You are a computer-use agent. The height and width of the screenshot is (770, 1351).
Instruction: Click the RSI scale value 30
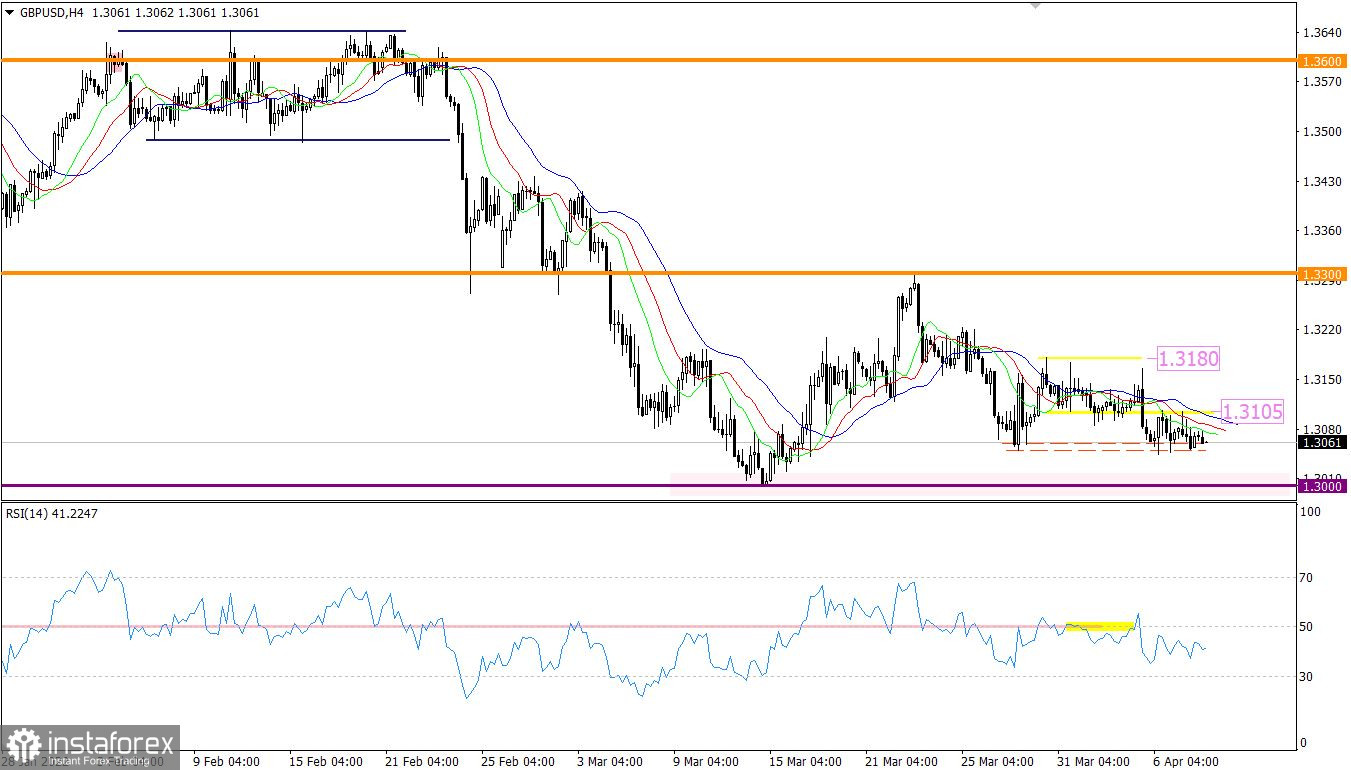1308,677
